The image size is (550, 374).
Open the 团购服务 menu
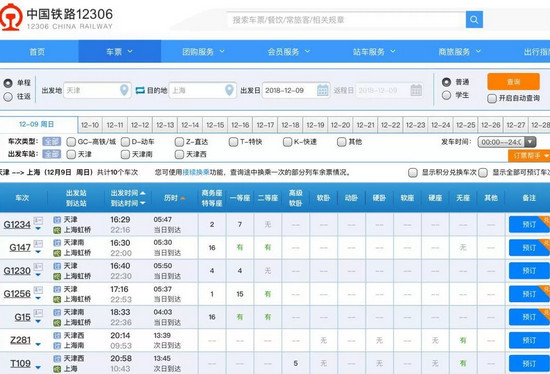tap(203, 52)
